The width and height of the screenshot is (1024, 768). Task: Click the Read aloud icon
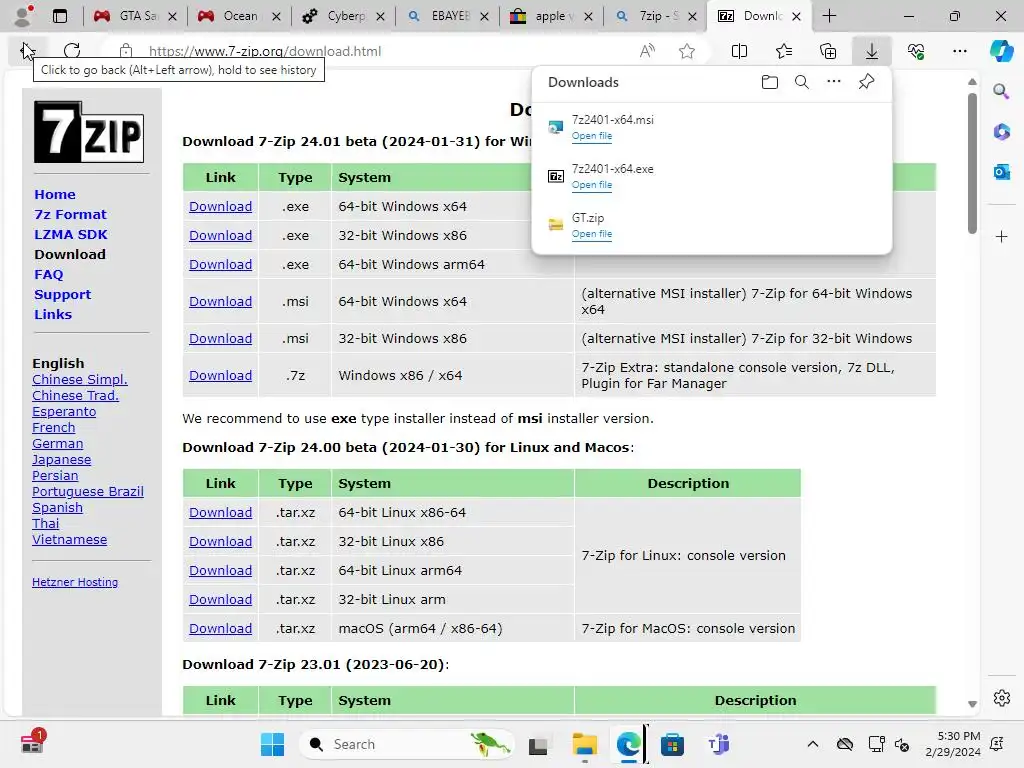(647, 51)
